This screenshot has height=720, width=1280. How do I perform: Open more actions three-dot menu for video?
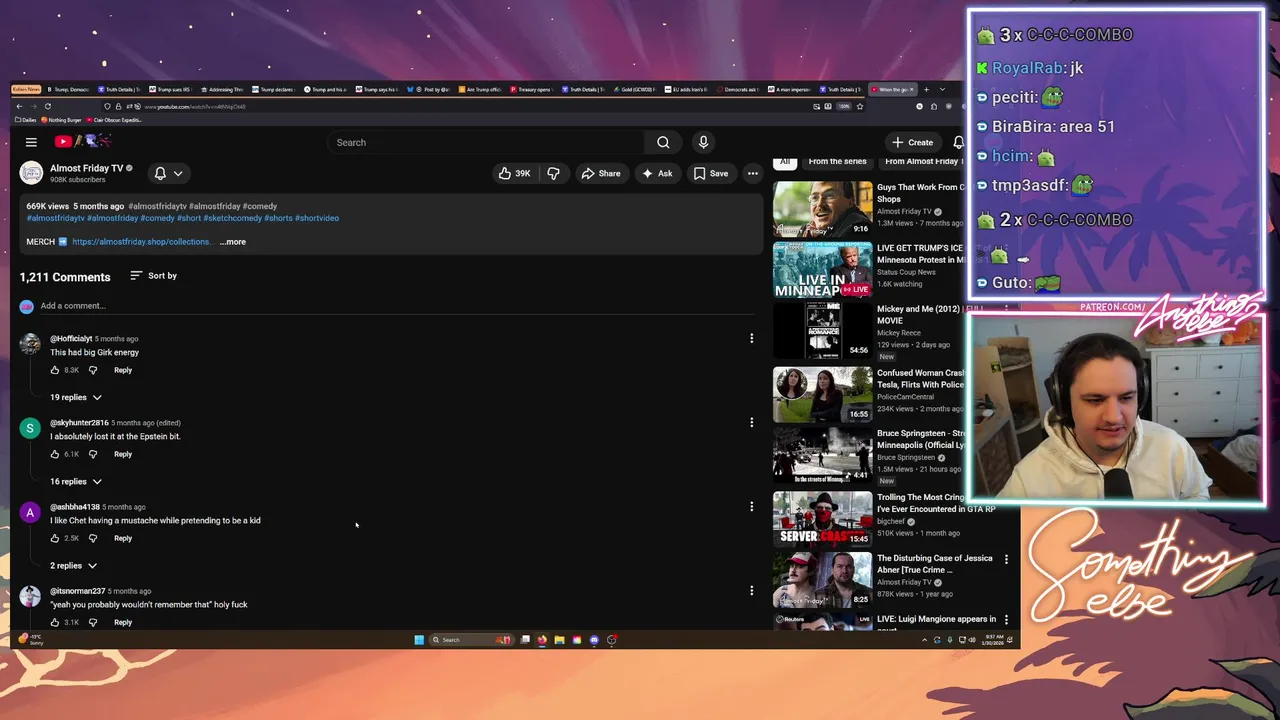[753, 173]
